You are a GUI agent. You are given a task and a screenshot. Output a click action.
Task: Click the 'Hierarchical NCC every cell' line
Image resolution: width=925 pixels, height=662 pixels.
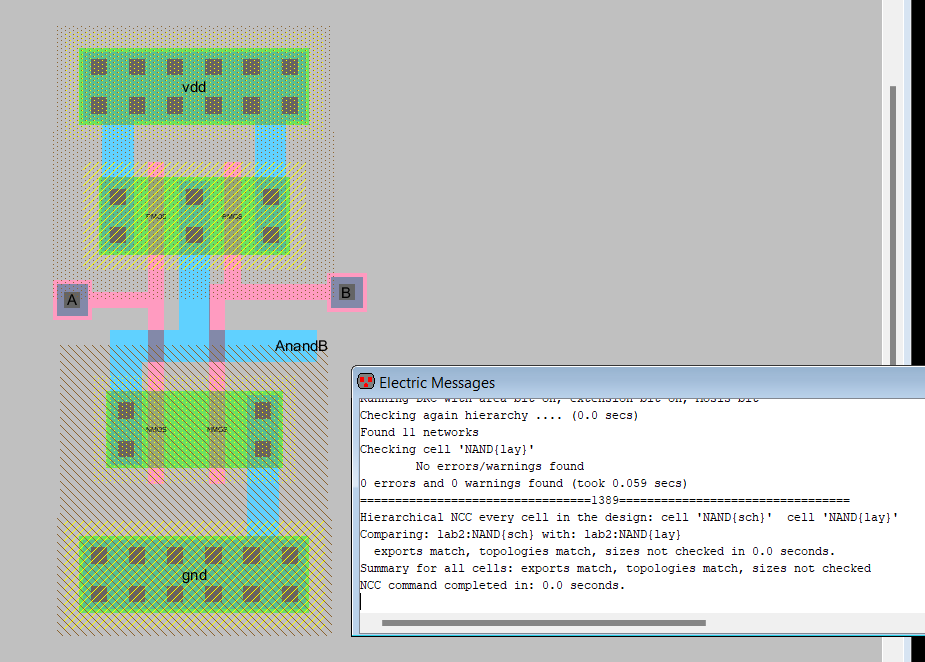click(x=629, y=517)
